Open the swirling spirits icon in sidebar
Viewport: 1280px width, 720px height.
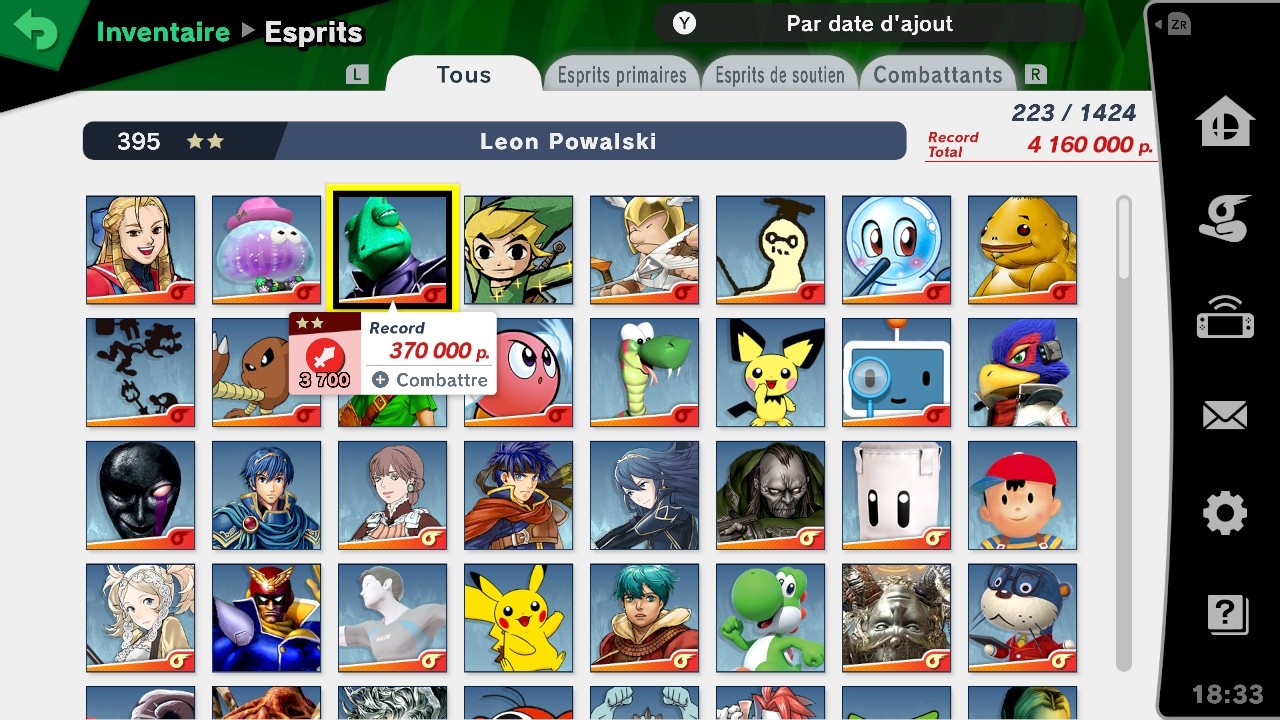(1225, 218)
